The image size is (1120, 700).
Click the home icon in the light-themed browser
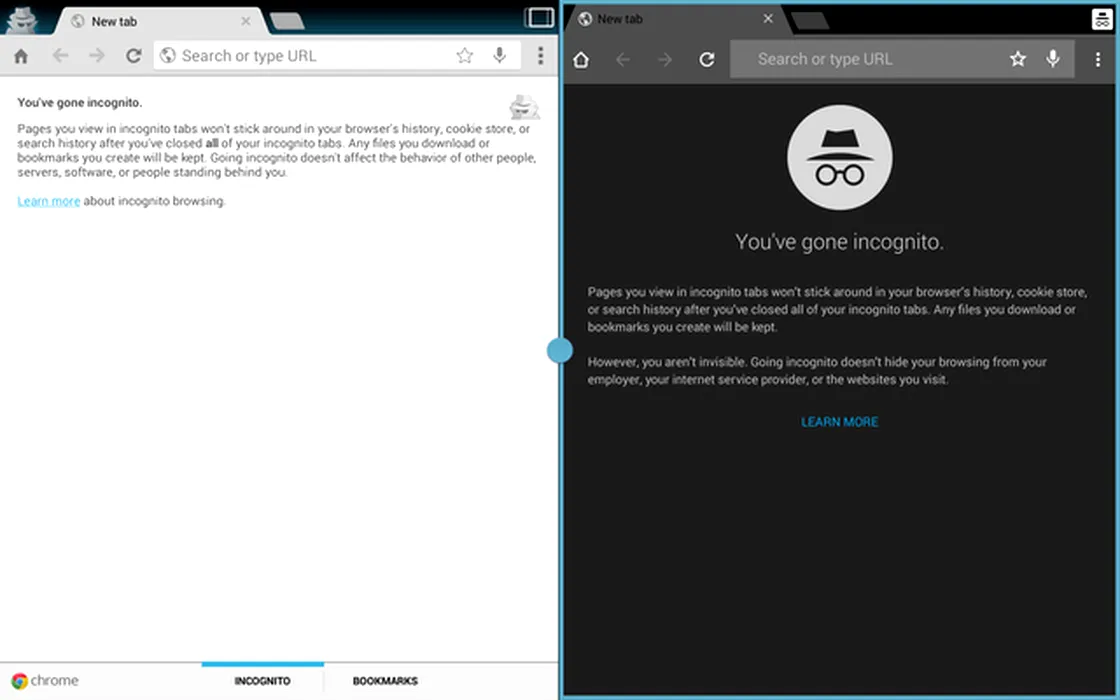pyautogui.click(x=21, y=56)
